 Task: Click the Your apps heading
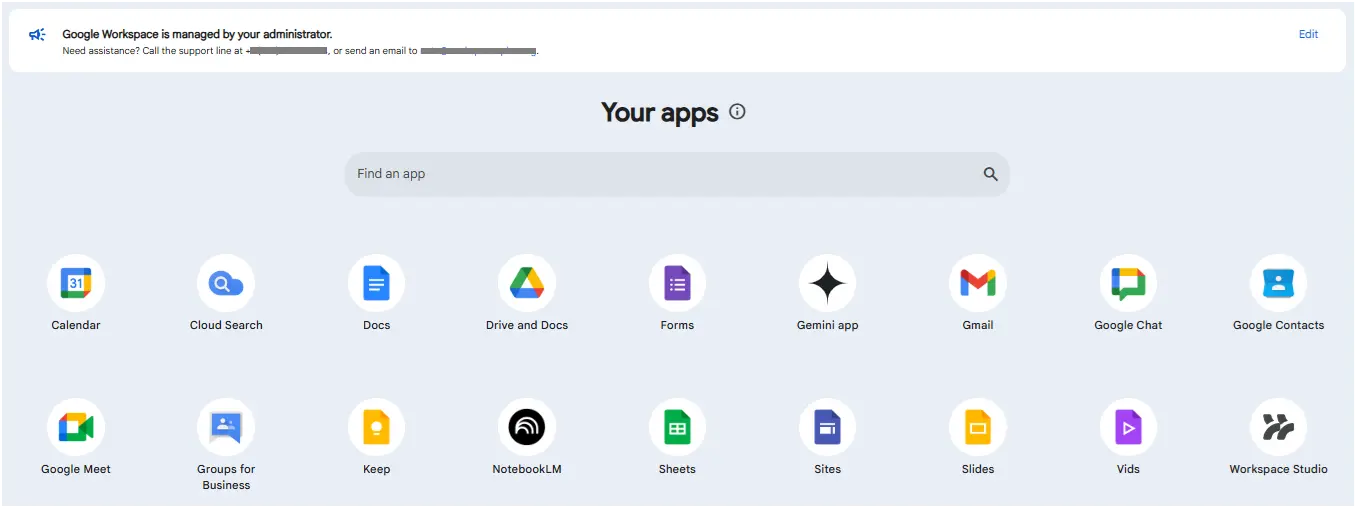pos(660,112)
